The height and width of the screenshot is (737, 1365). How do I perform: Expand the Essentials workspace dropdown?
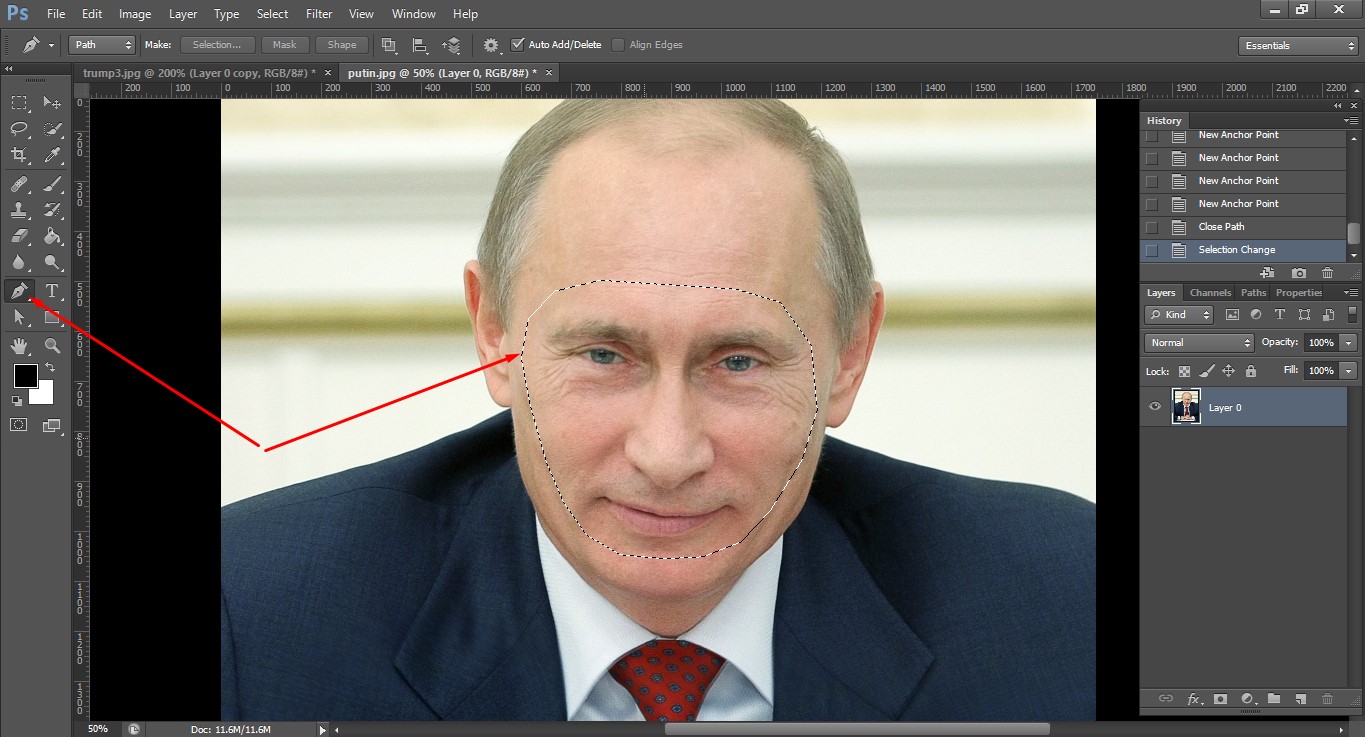pos(1297,46)
